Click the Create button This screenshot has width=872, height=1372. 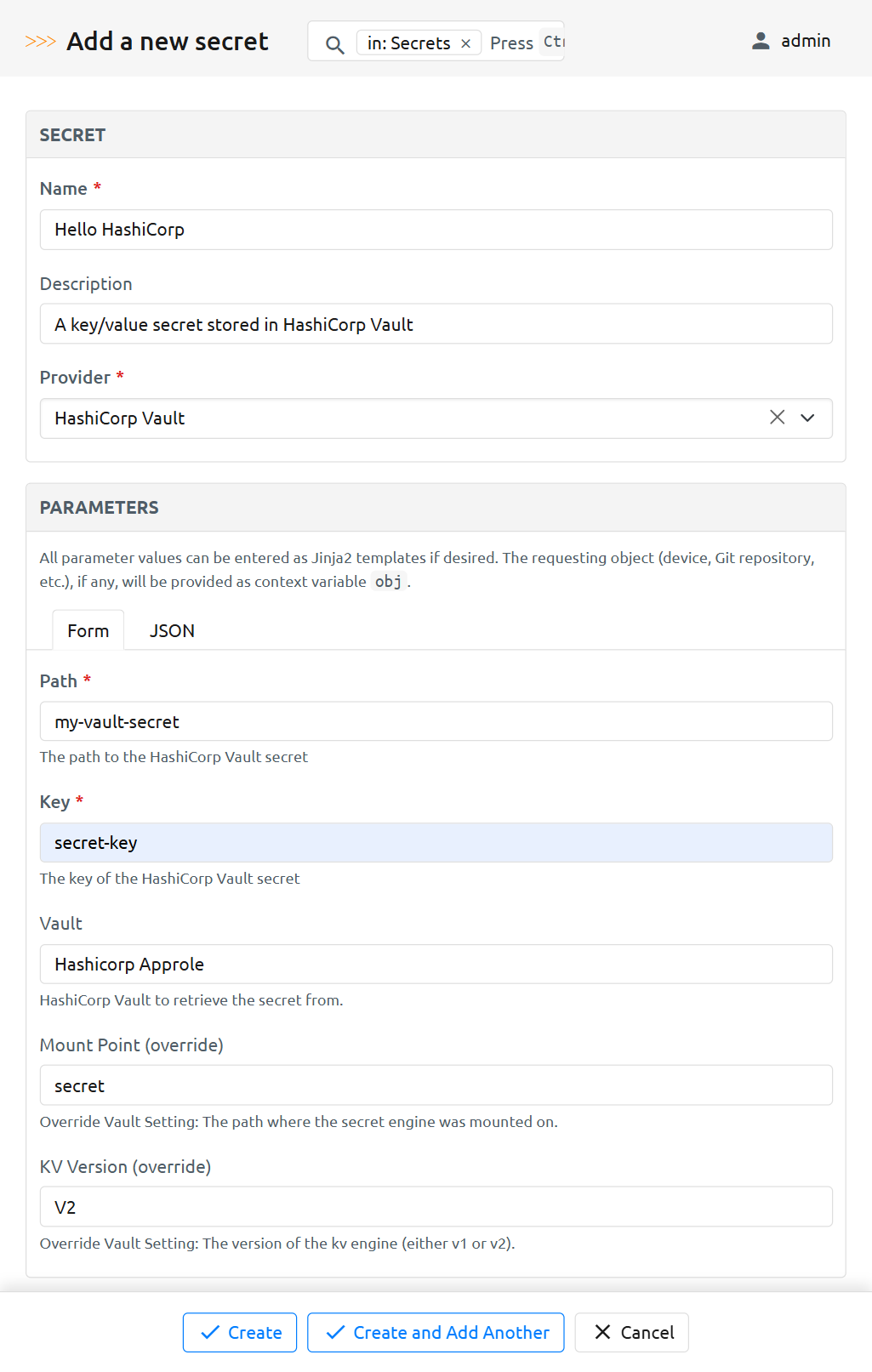coord(240,1332)
